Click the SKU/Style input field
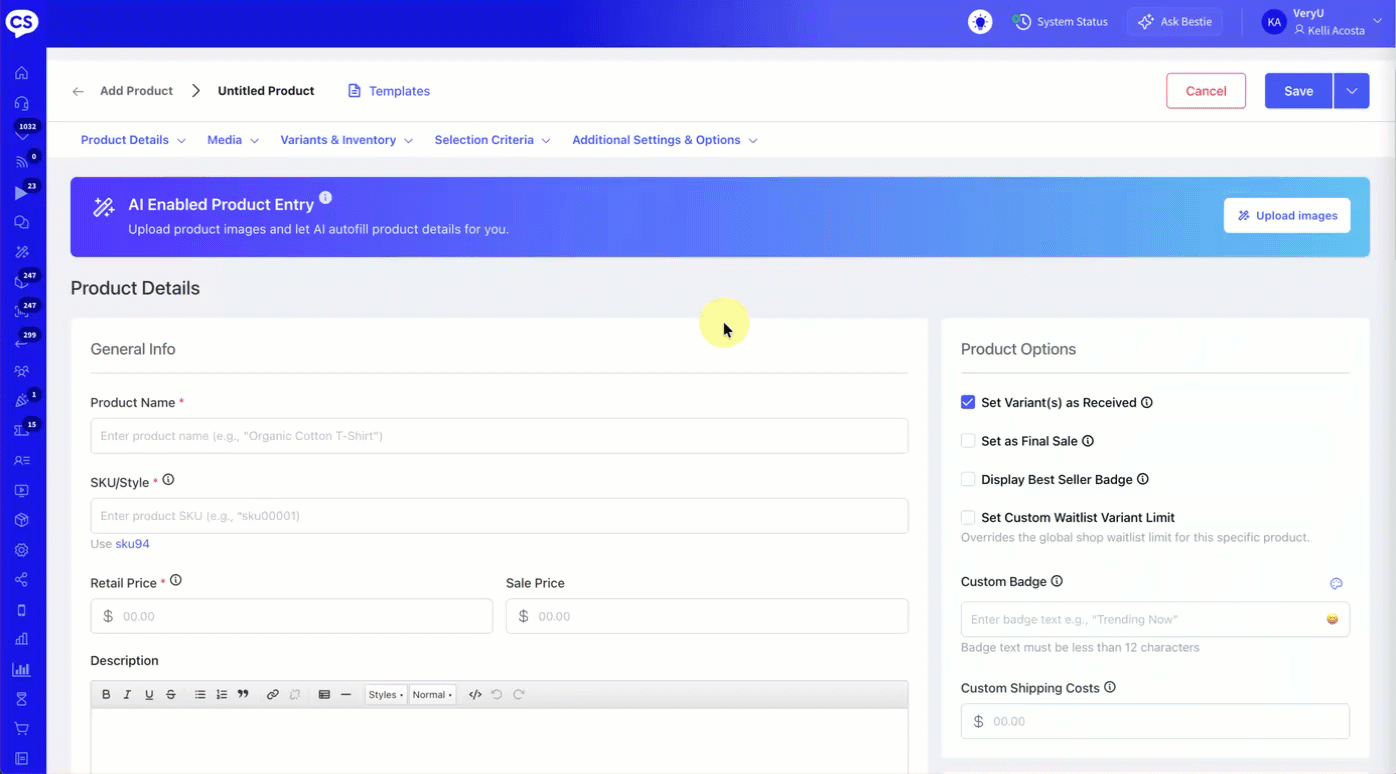 click(499, 516)
